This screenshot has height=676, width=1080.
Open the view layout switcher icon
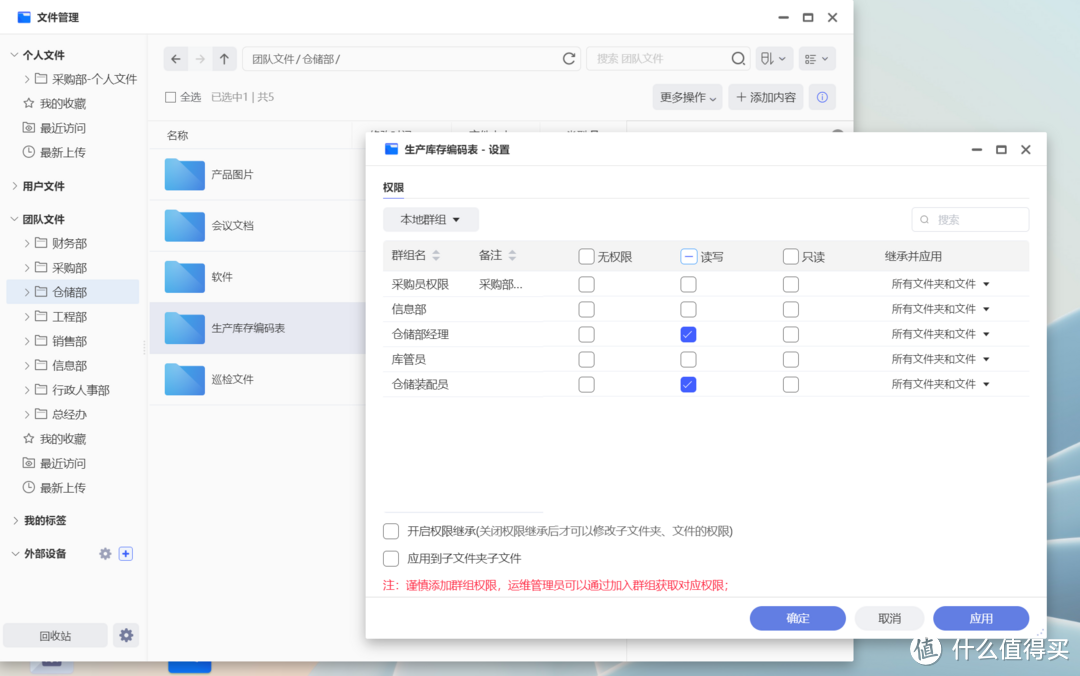(817, 58)
